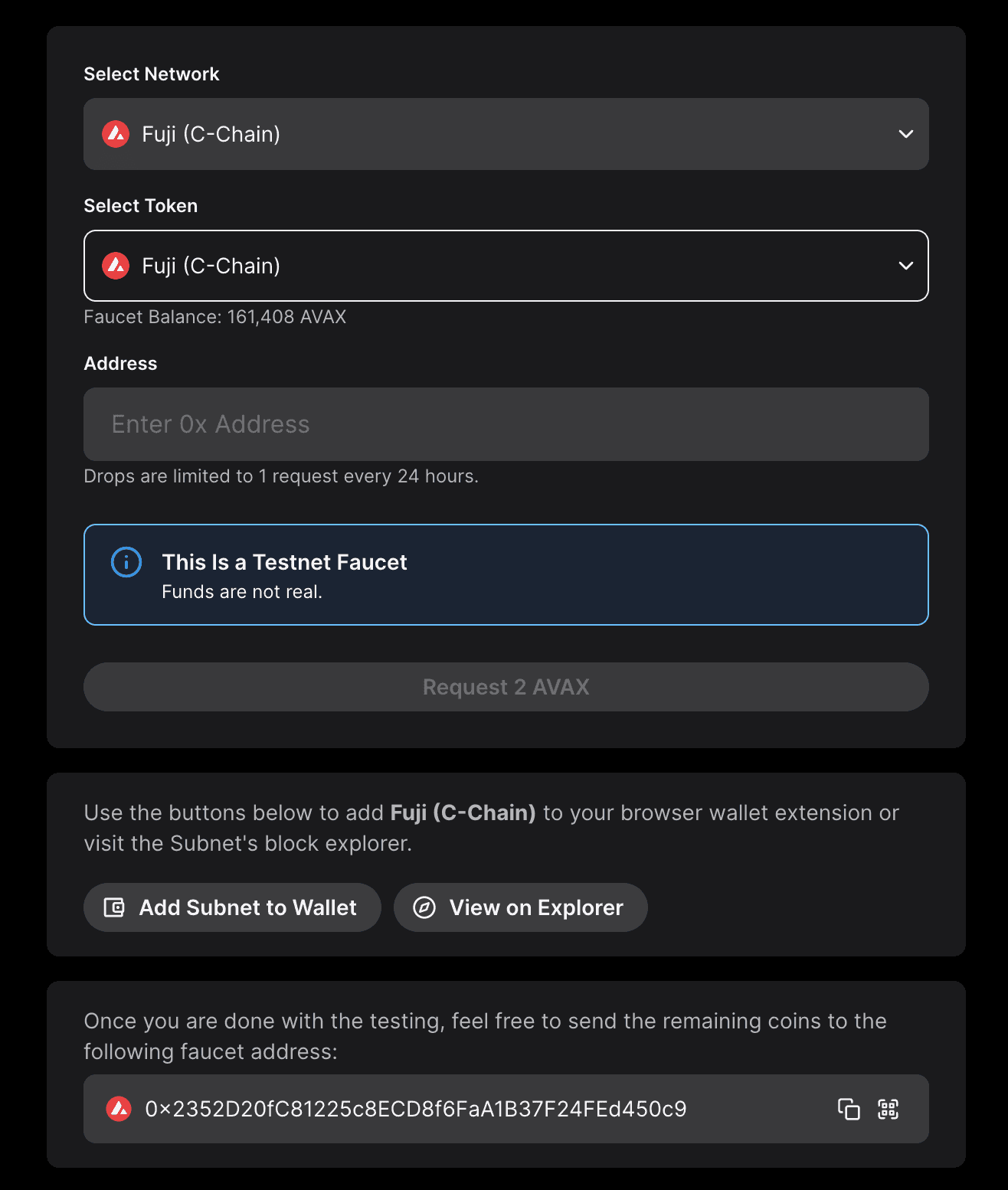Open the Select Token dropdown
The image size is (1008, 1190).
point(506,266)
